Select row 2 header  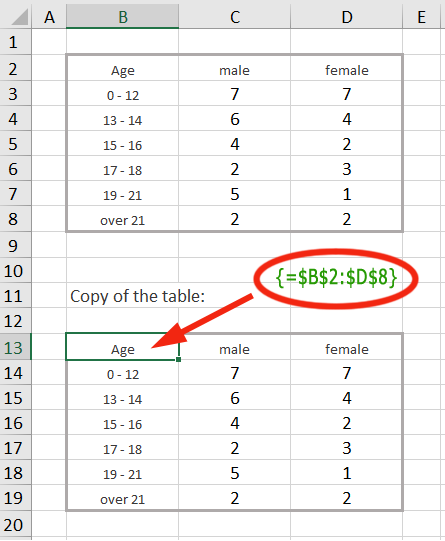coord(16,68)
